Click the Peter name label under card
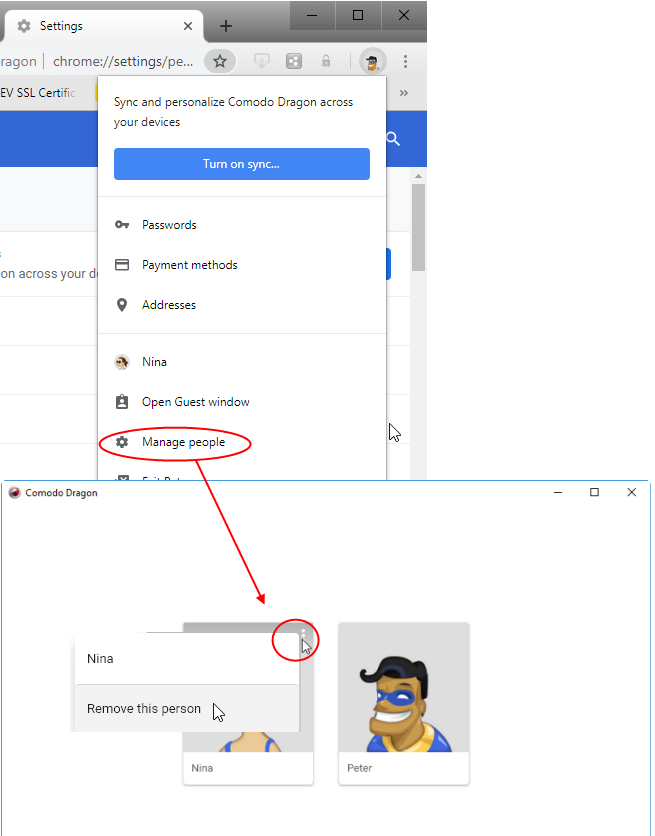655x836 pixels. 360,768
